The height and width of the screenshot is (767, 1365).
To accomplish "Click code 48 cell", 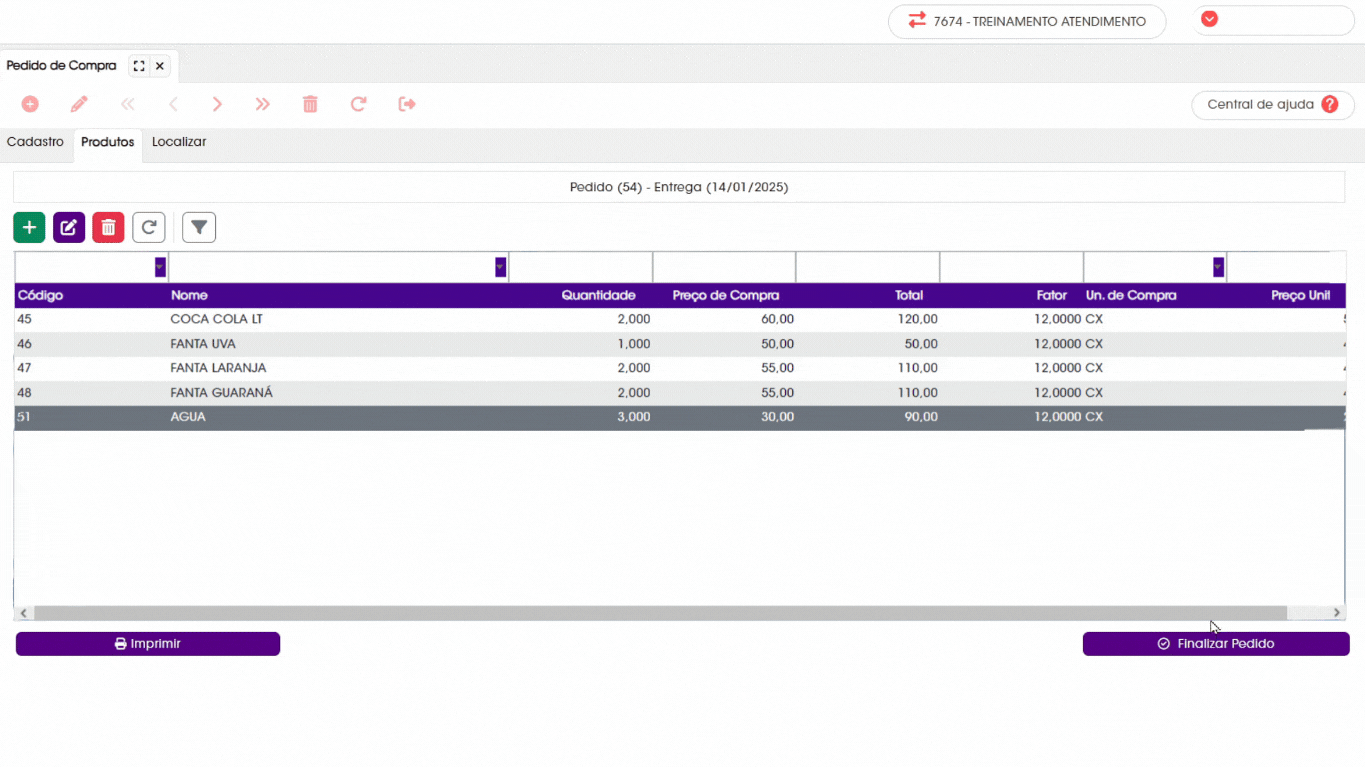I will (91, 393).
